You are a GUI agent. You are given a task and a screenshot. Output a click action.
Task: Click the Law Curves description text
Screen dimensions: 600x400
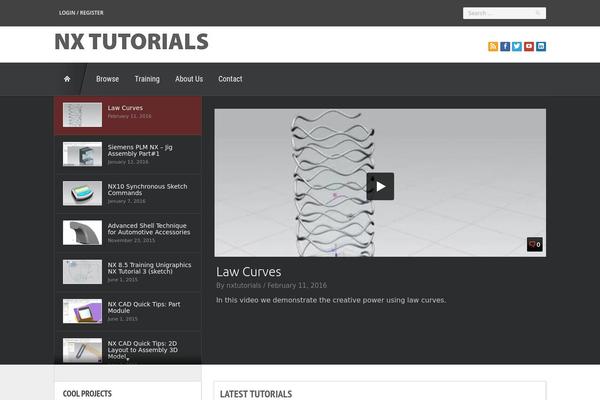pyautogui.click(x=331, y=300)
